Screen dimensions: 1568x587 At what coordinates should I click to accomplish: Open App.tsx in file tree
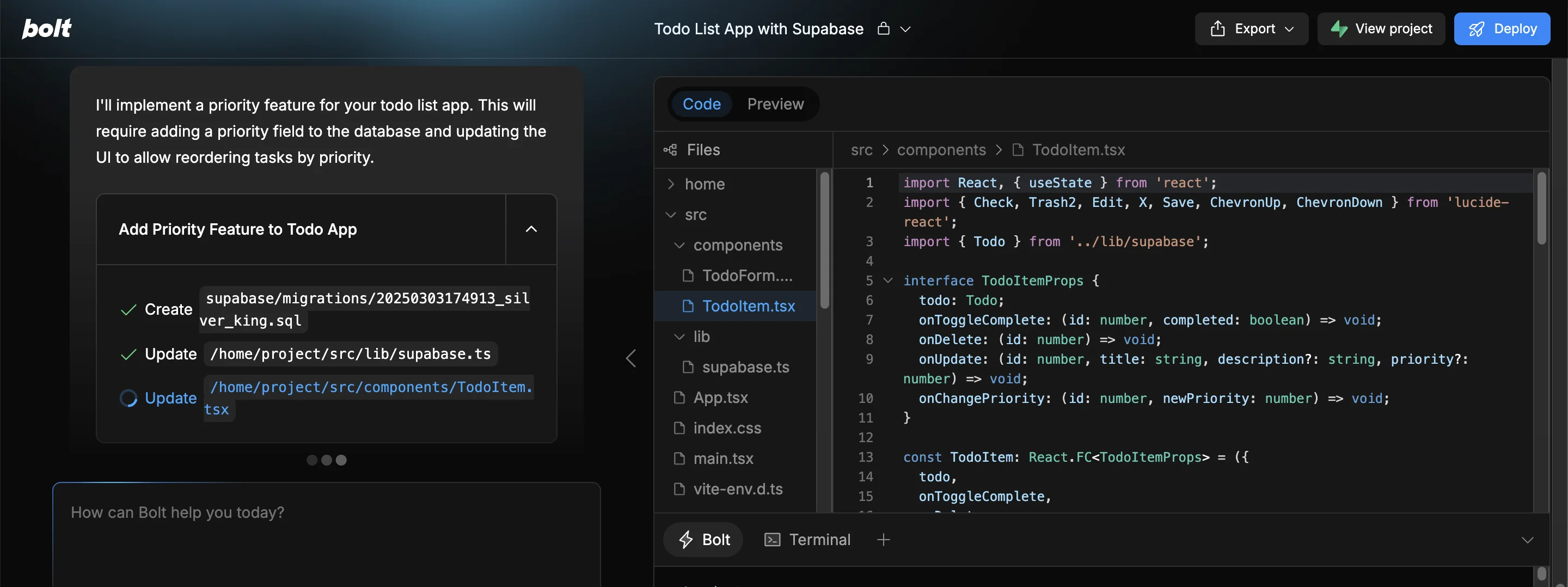[x=736, y=397]
